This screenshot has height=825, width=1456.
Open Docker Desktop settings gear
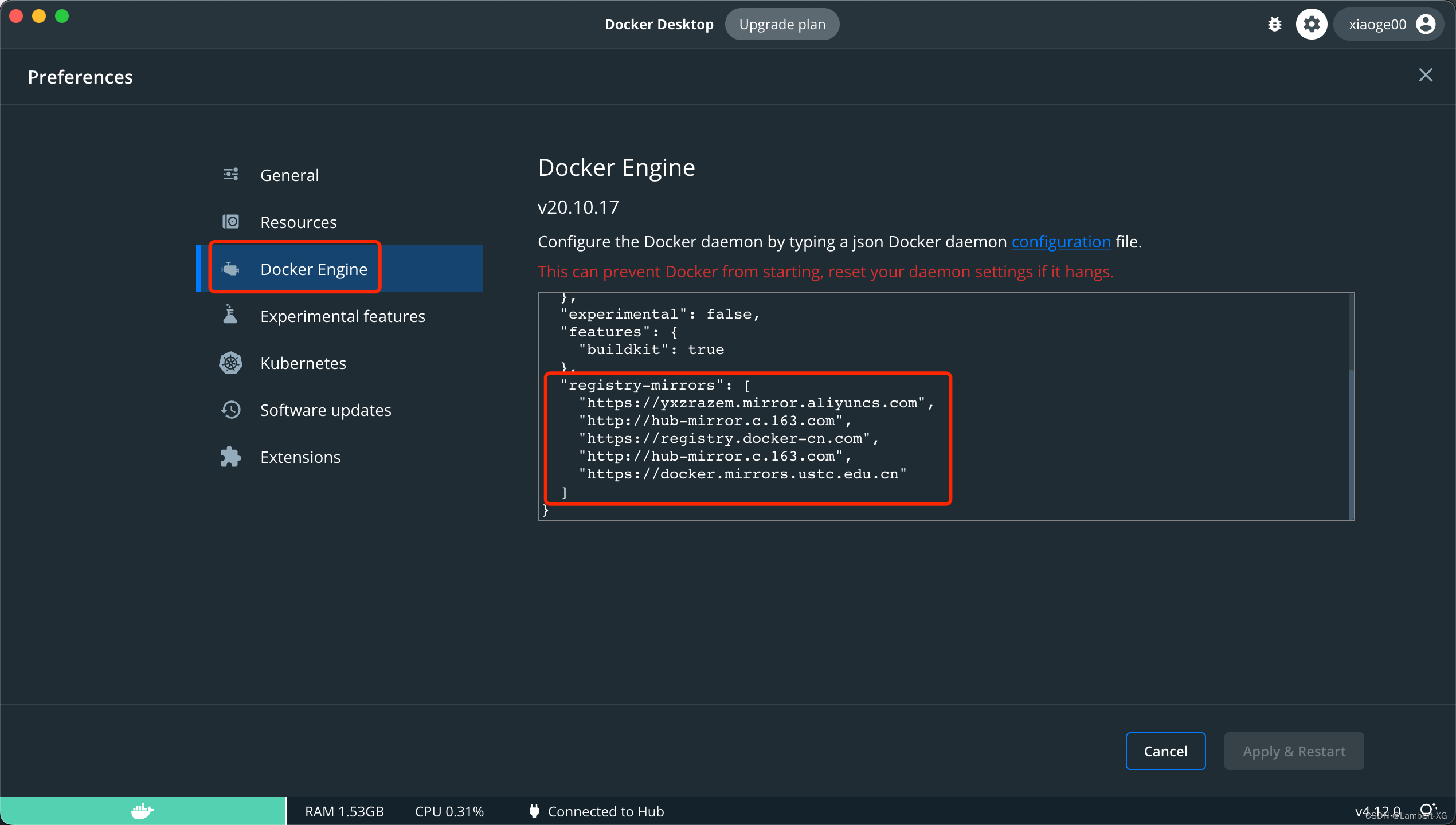(x=1312, y=23)
